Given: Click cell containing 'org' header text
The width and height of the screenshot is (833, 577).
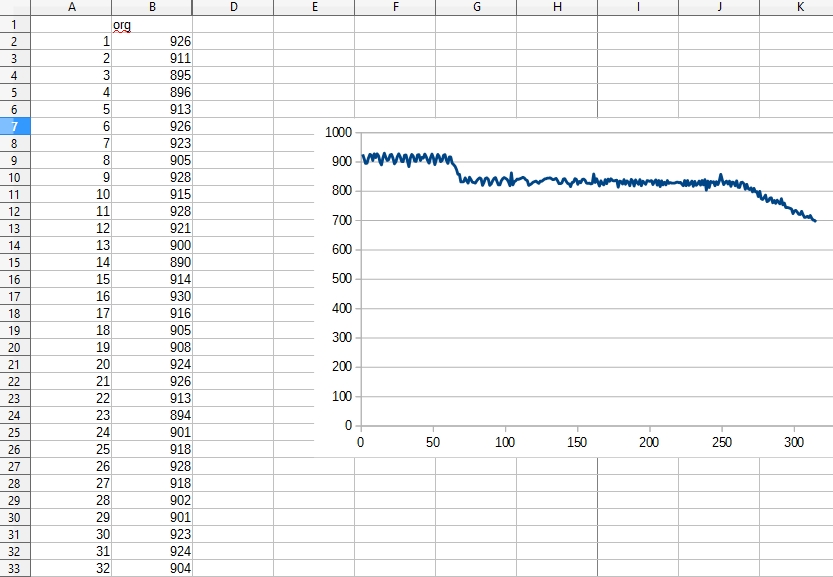Looking at the screenshot, I should tap(152, 24).
